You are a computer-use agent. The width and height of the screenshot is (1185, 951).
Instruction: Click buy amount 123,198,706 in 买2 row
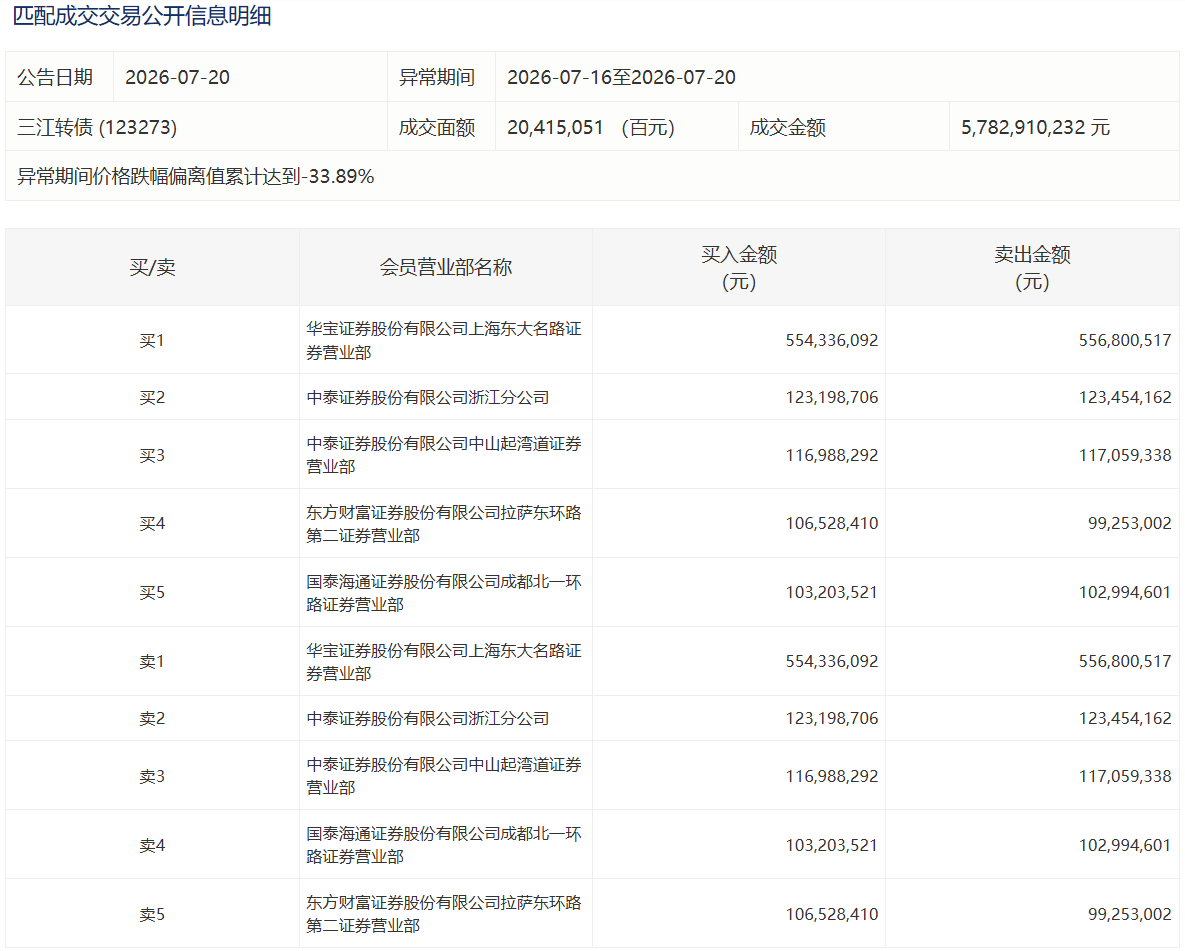pyautogui.click(x=831, y=397)
